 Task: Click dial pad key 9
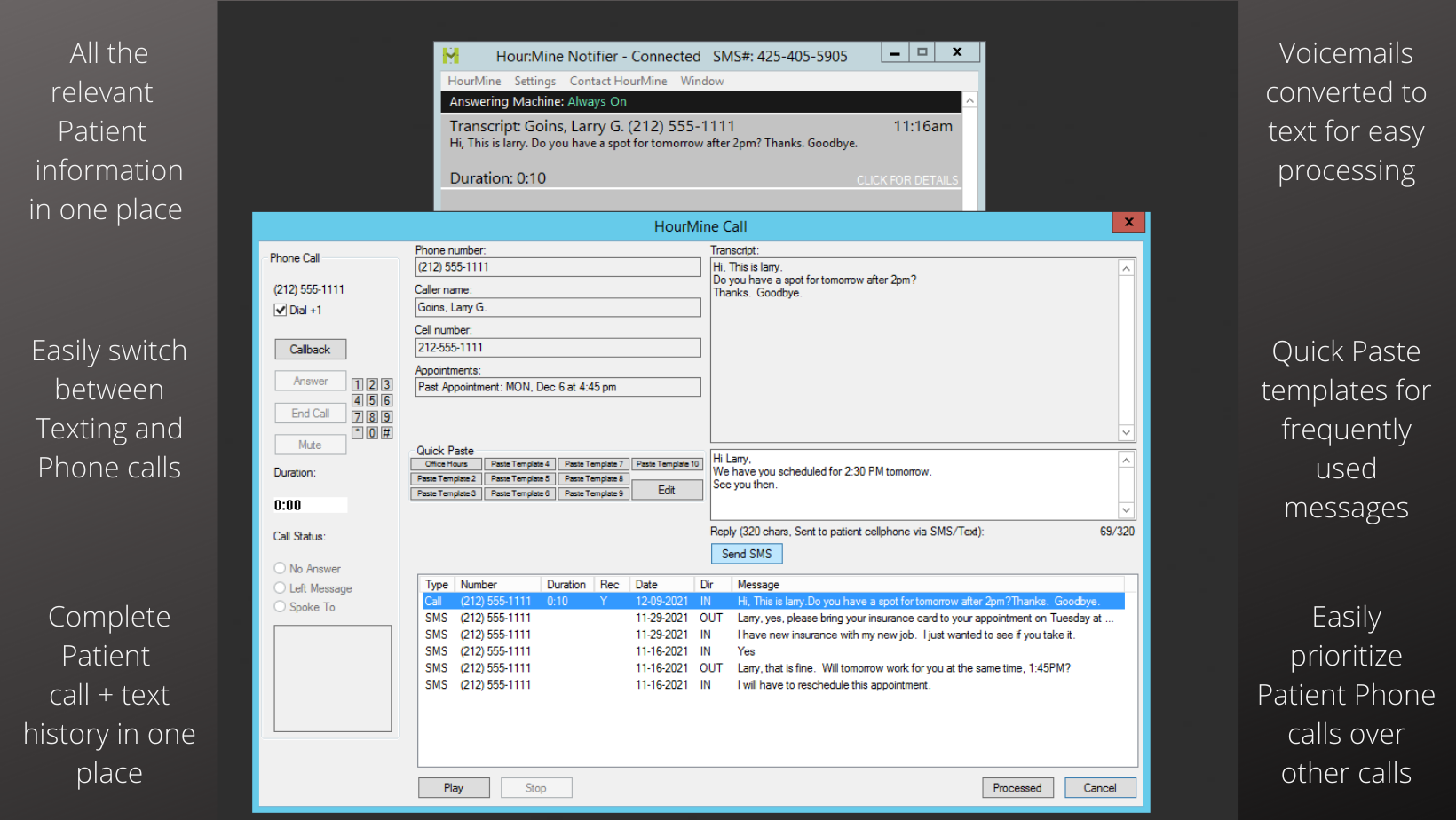coord(387,416)
